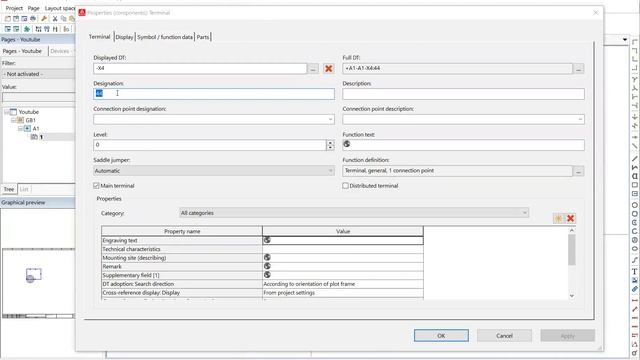Click the copy icon in the toolbar
This screenshot has width=640, height=360.
[63, 19]
